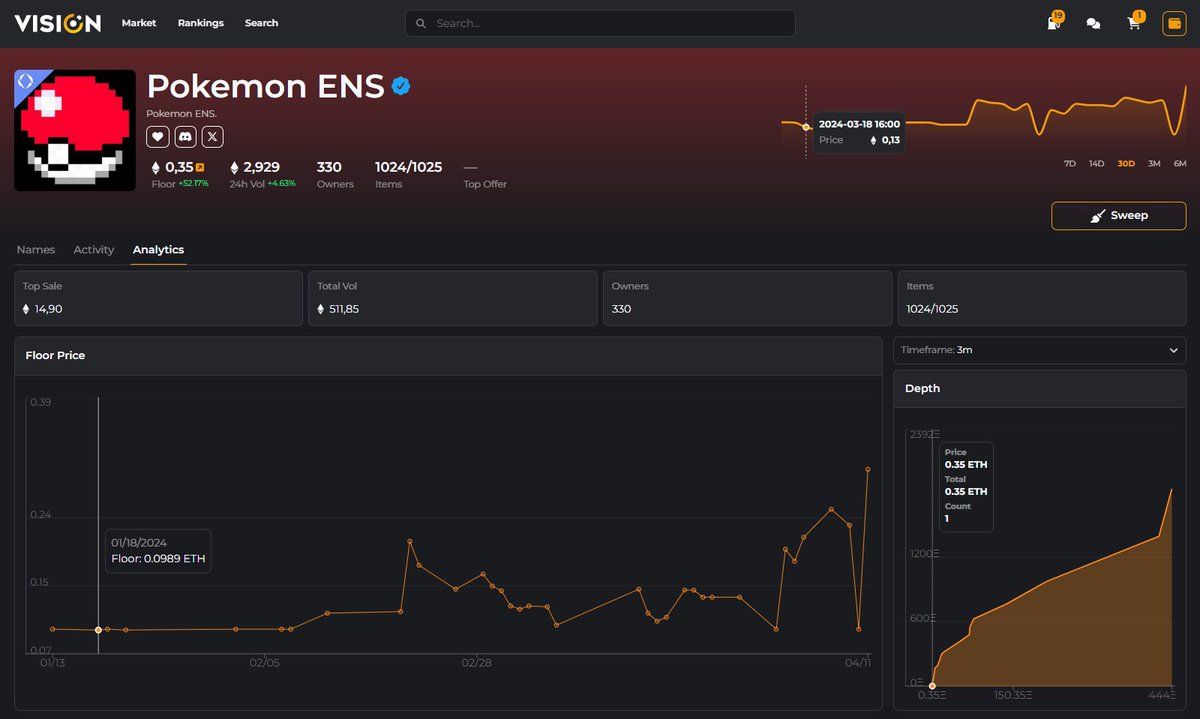1200x719 pixels.
Task: Focus the Search... input field
Action: click(x=600, y=23)
